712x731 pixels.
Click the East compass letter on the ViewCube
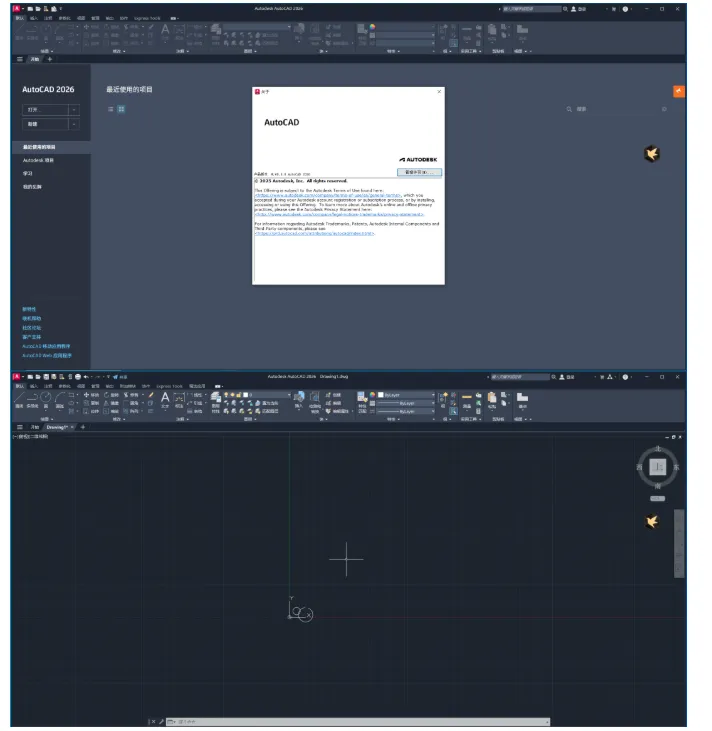(x=676, y=467)
